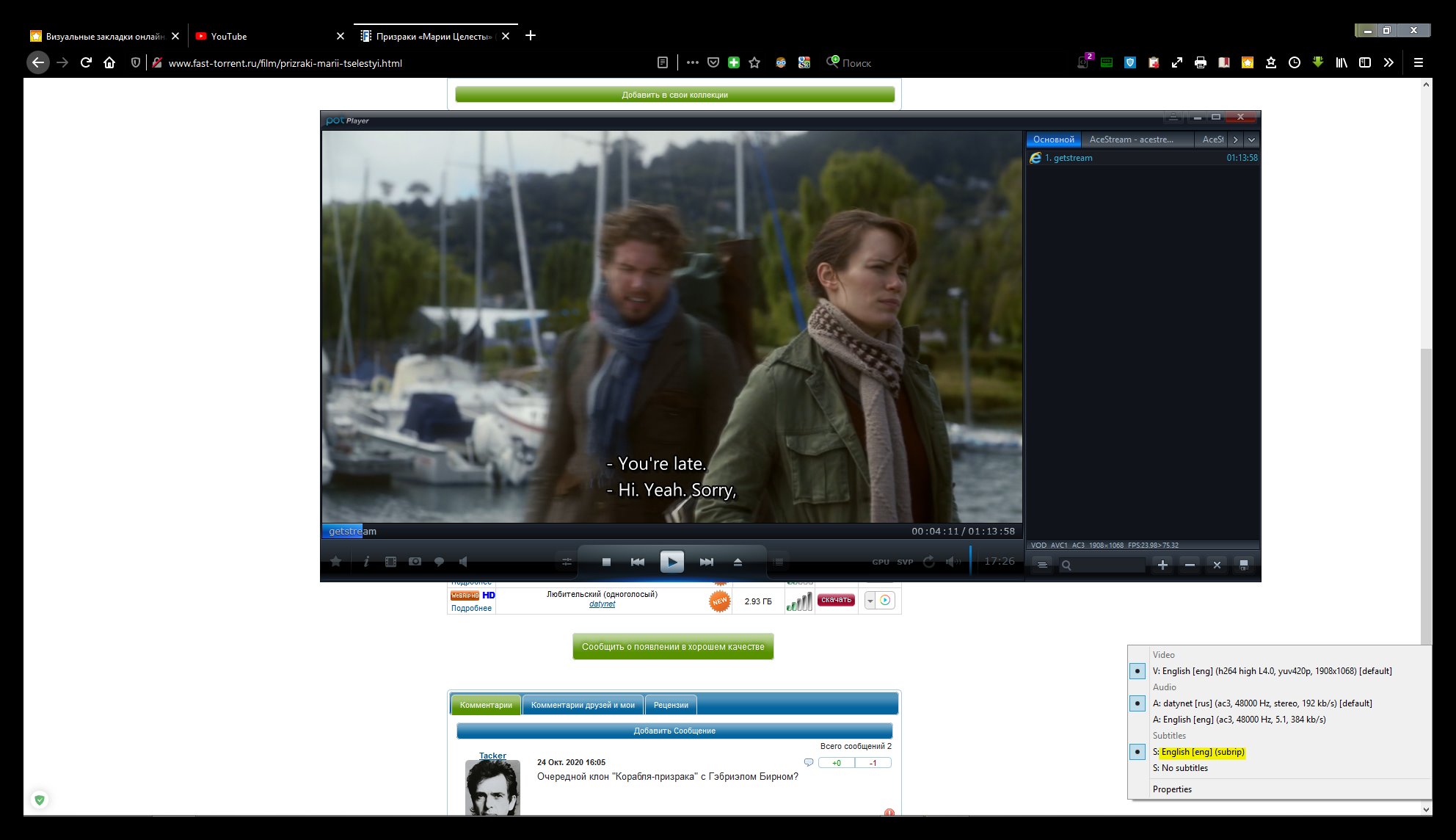Save the playlist with the disk icon
This screenshot has width=1456, height=840.
[x=1243, y=565]
